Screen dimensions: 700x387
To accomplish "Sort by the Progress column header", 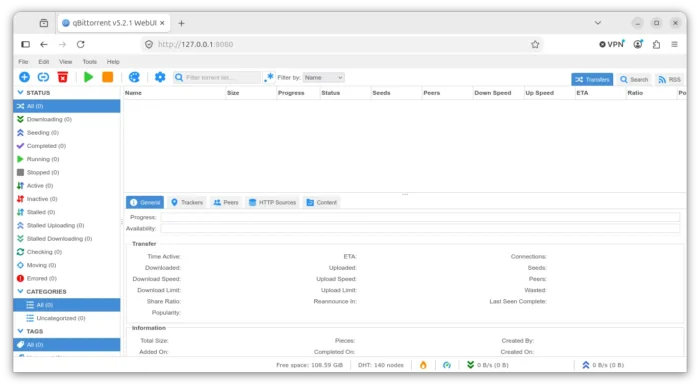I will 298,93.
